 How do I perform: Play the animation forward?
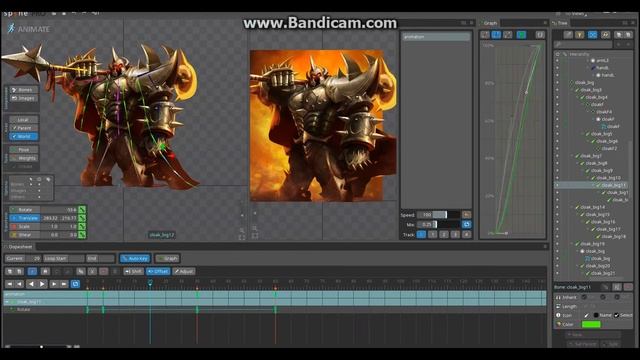[x=42, y=284]
